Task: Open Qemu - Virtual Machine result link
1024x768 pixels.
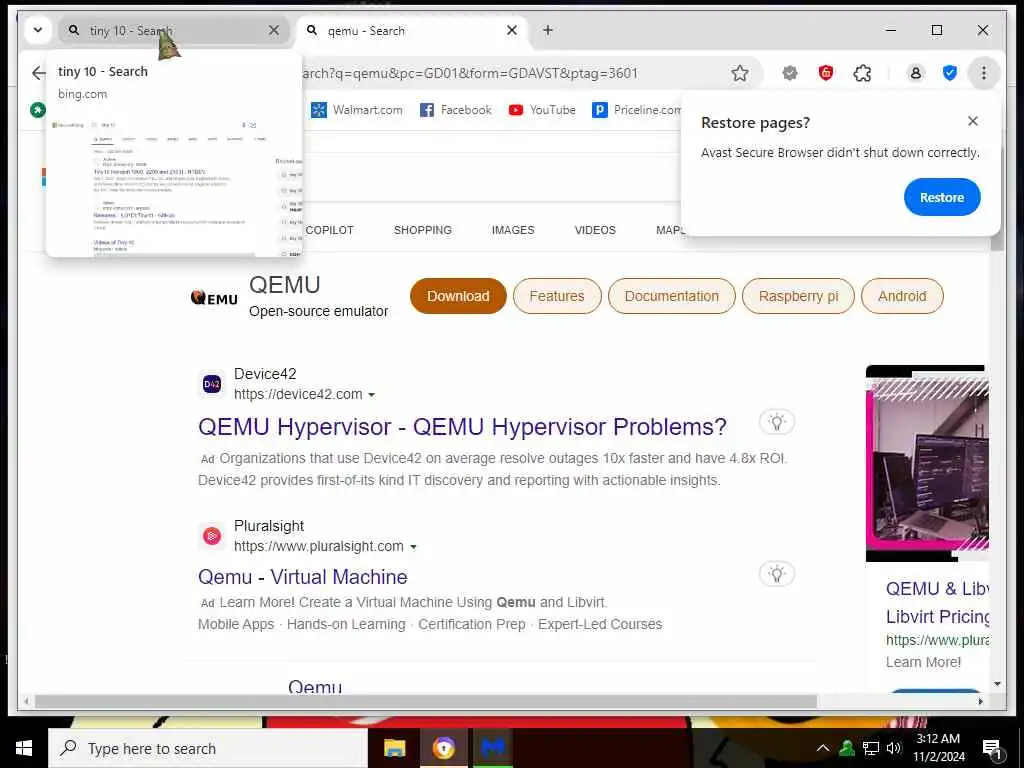Action: [x=302, y=577]
